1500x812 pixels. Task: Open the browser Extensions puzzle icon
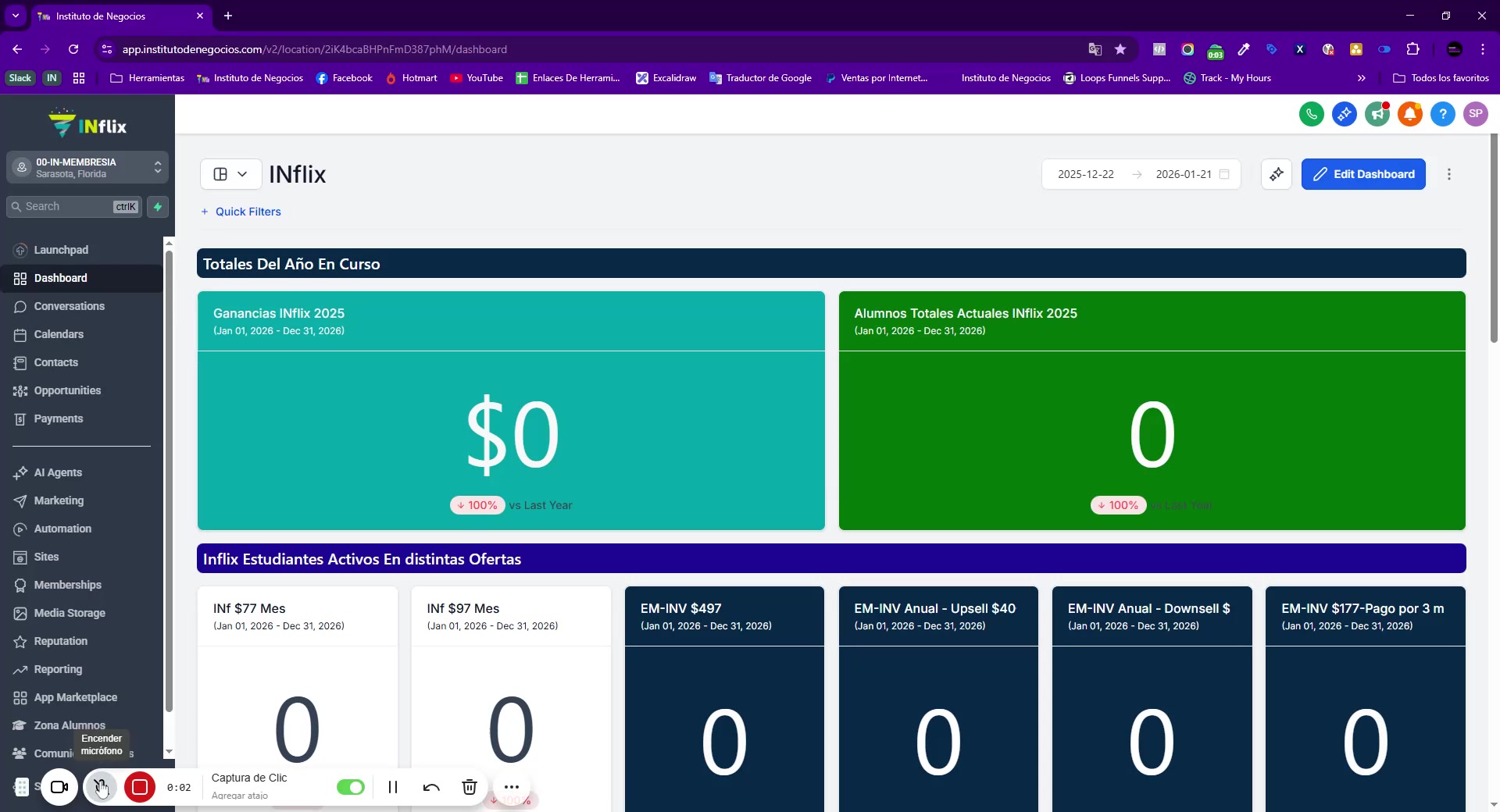coord(1412,49)
